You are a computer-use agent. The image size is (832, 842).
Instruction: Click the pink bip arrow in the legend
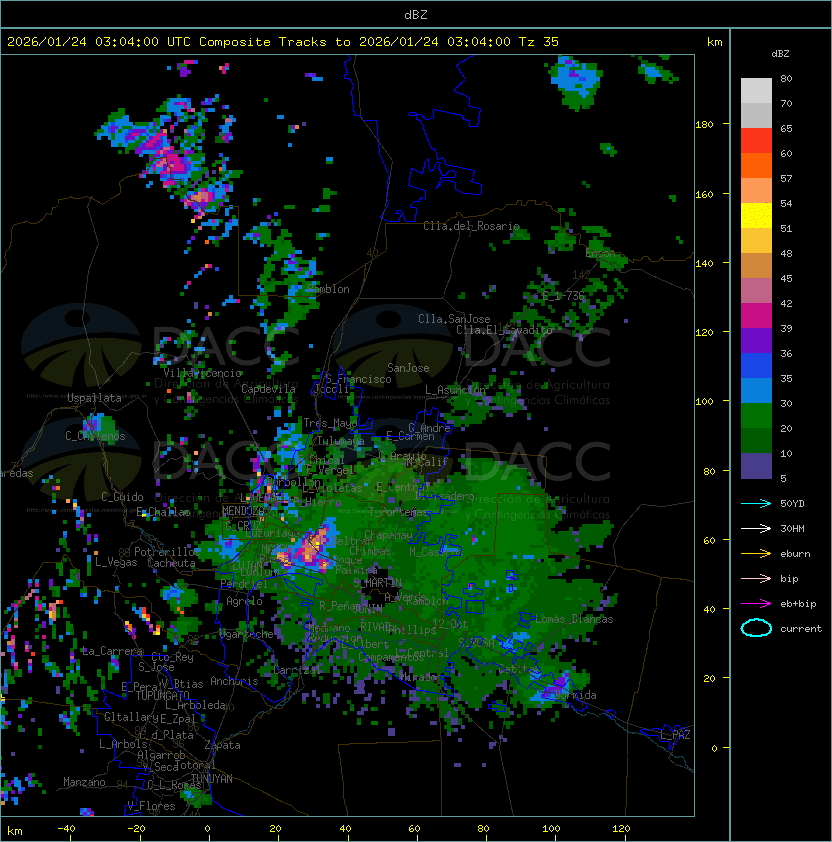[756, 578]
